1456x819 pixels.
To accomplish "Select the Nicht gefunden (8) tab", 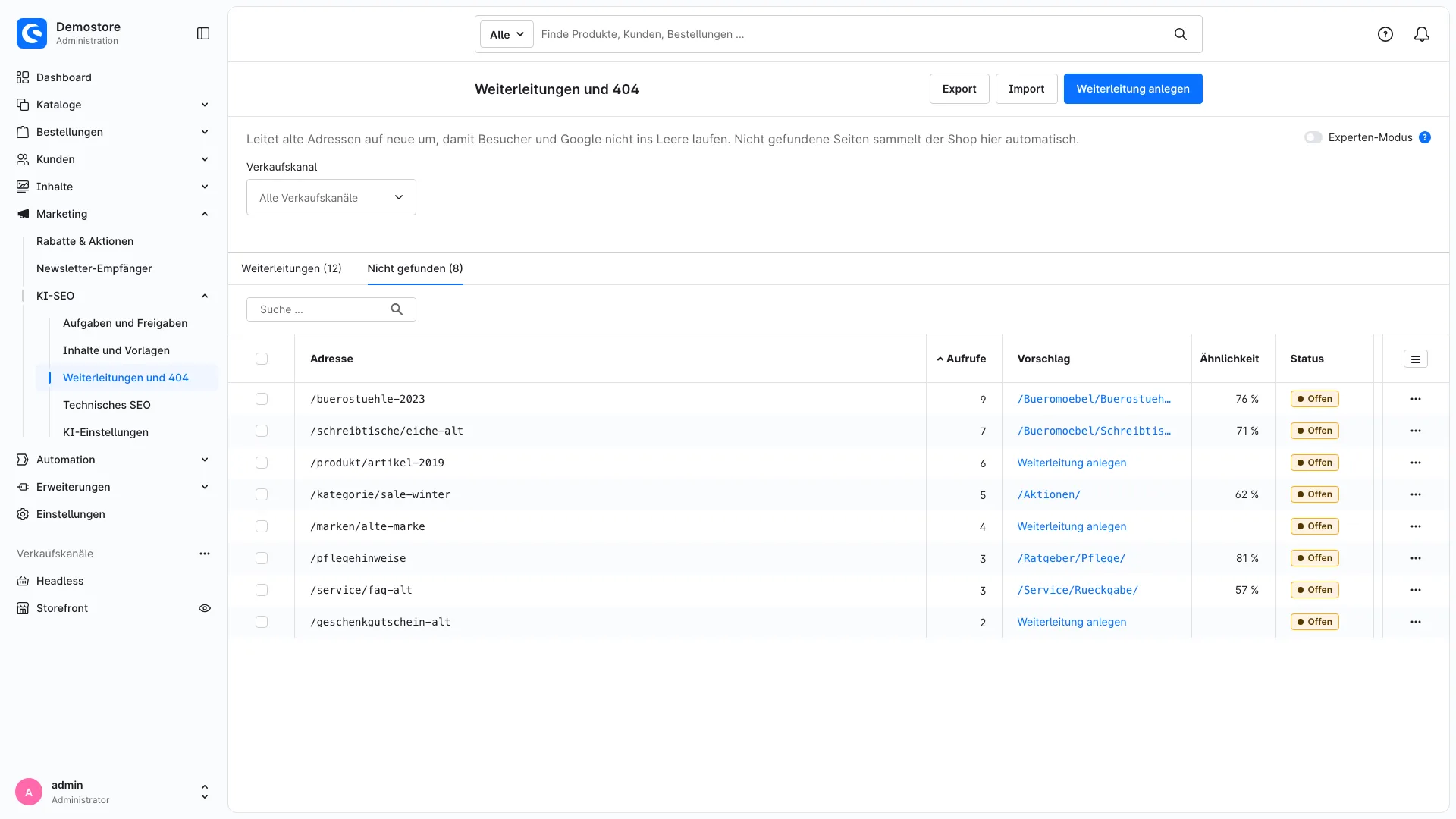I will [x=415, y=268].
